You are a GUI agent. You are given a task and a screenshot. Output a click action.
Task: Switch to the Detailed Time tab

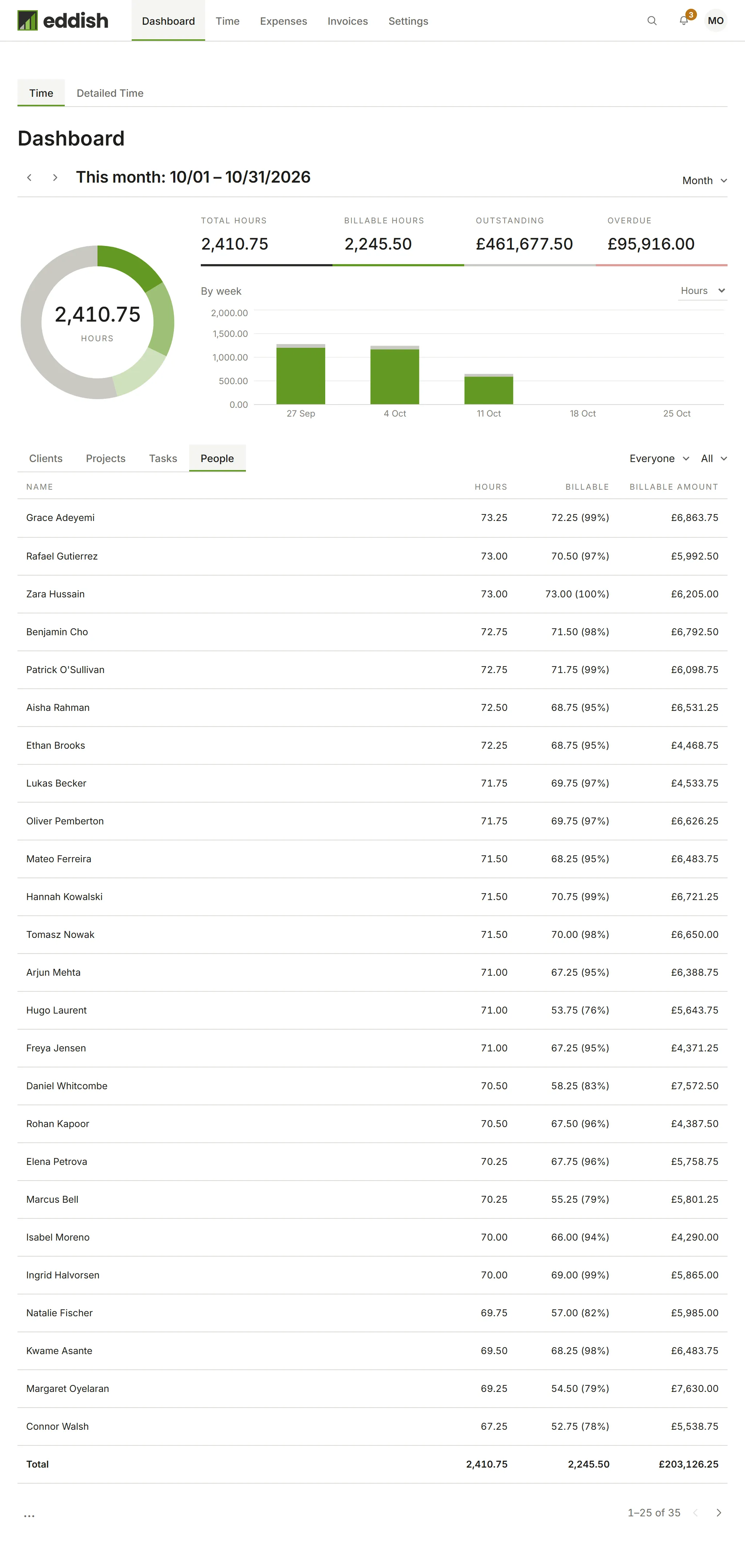pos(110,93)
